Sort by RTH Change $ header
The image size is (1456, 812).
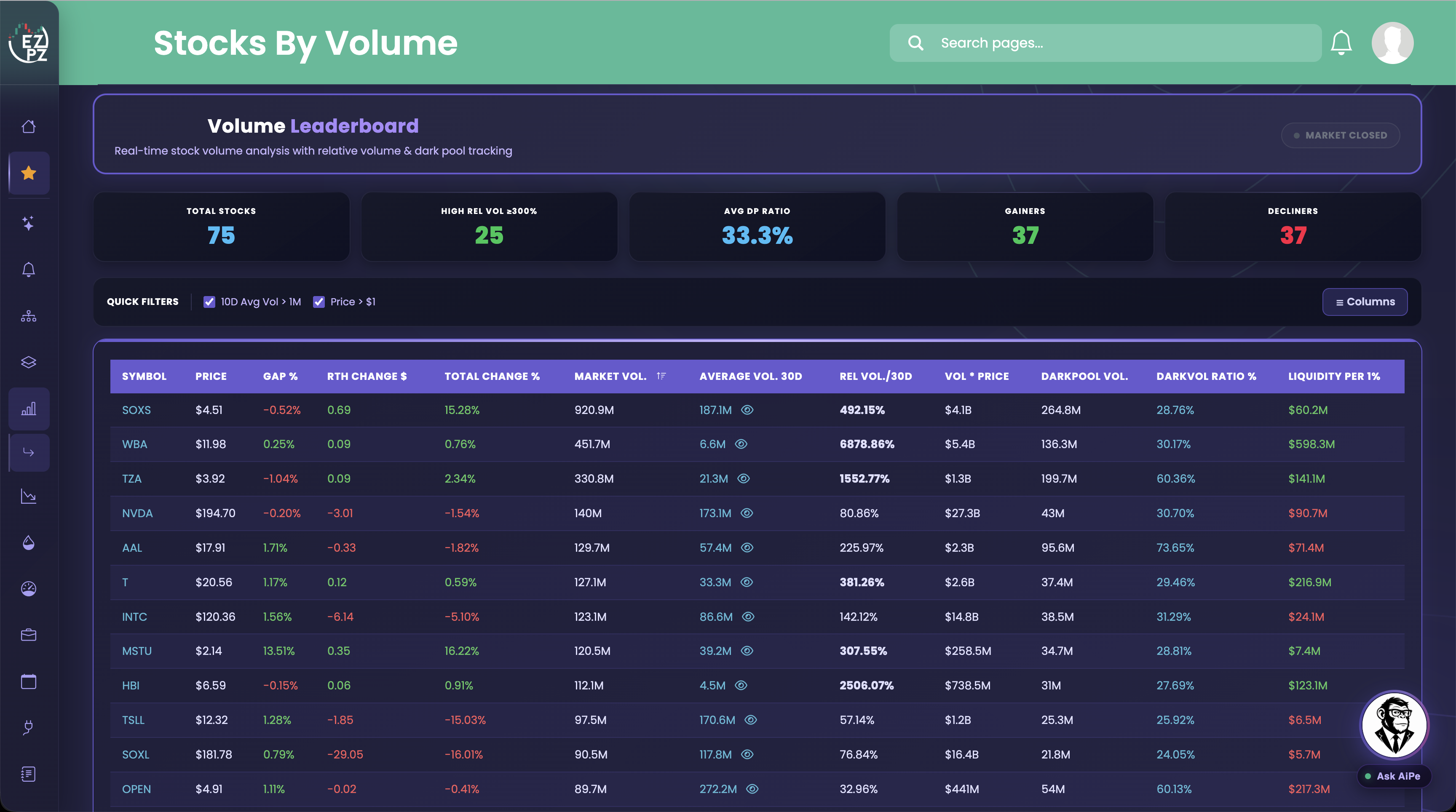367,377
